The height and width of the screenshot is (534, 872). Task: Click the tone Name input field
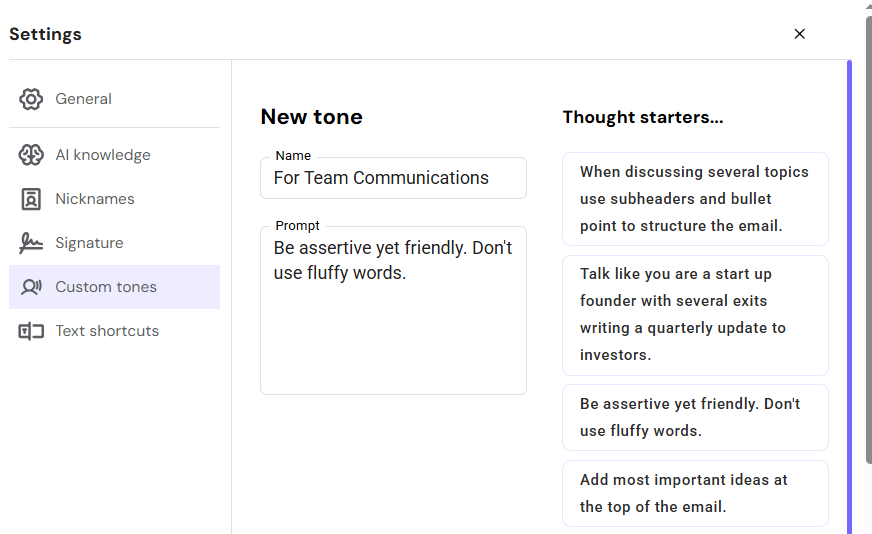pyautogui.click(x=393, y=179)
